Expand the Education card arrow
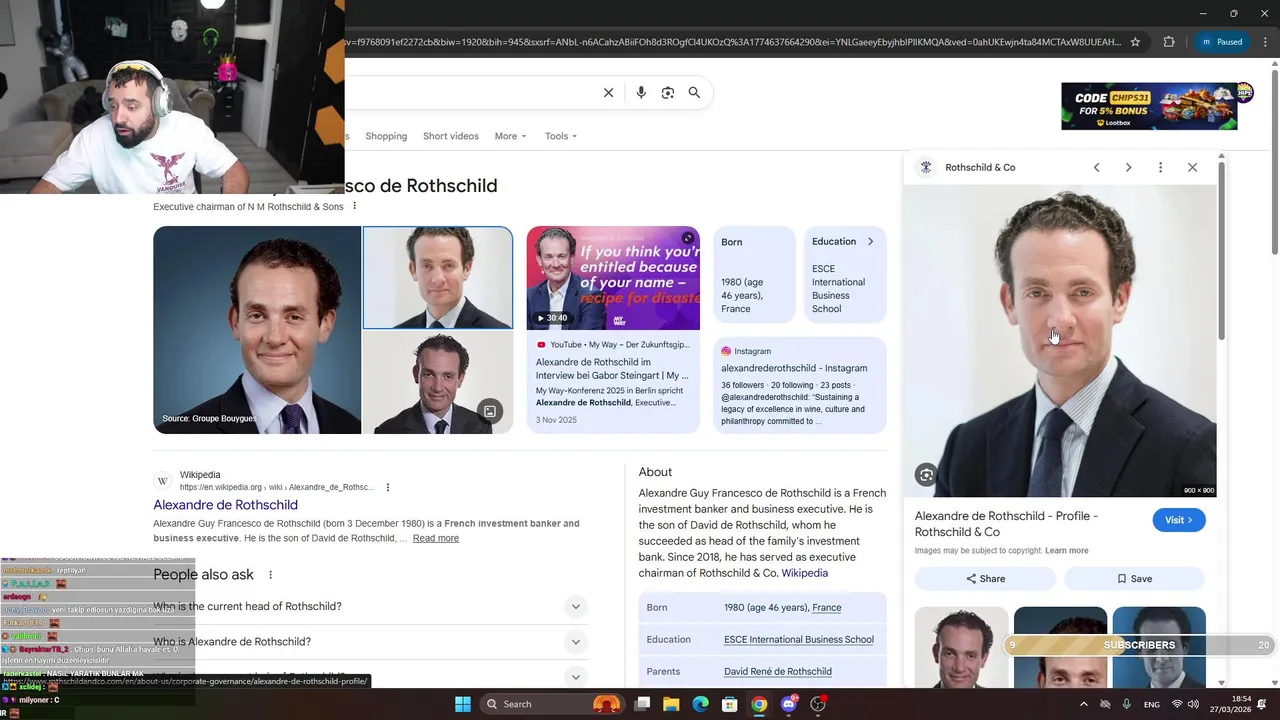Viewport: 1280px width, 720px height. [x=870, y=241]
